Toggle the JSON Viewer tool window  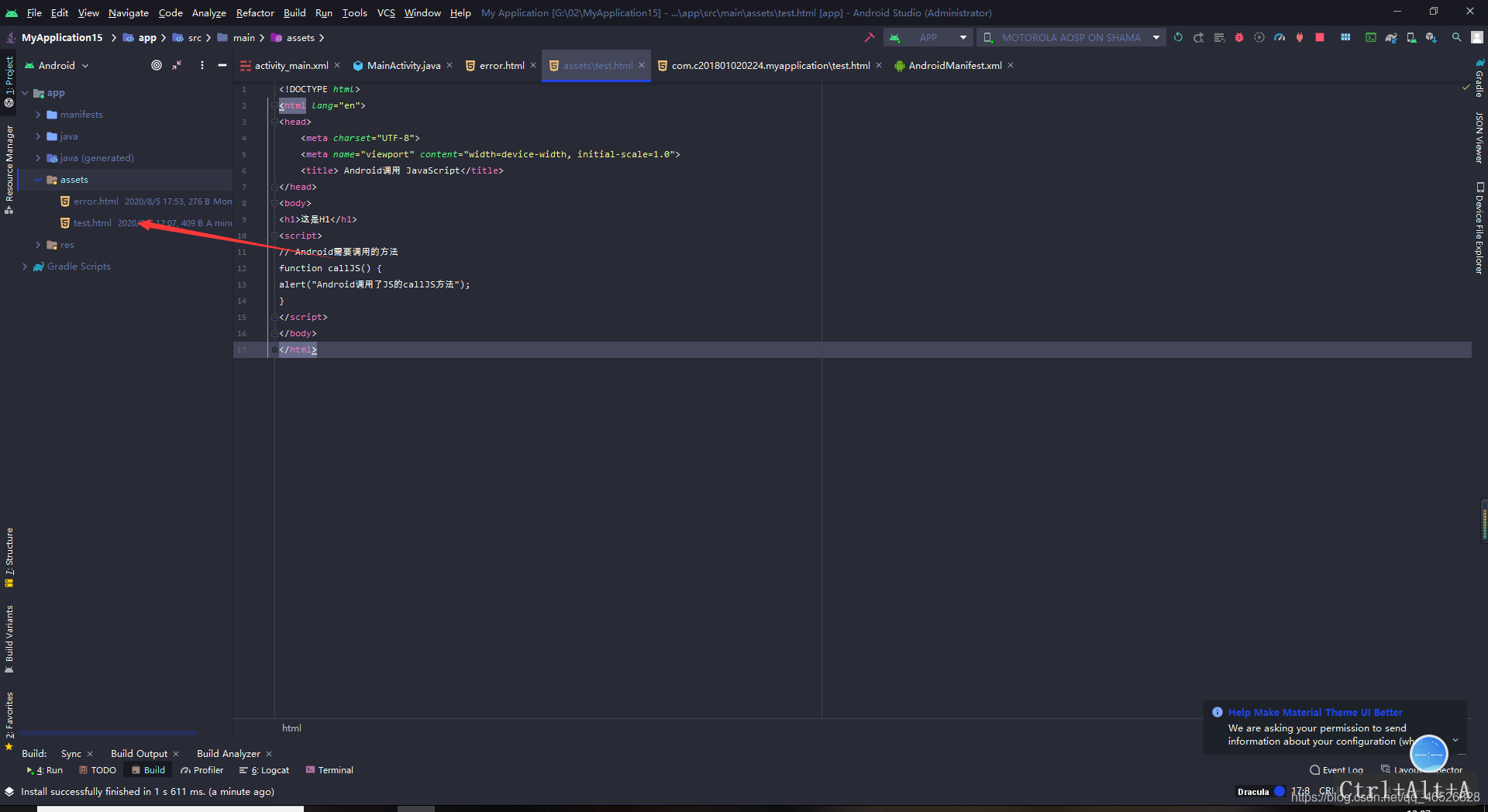1479,138
